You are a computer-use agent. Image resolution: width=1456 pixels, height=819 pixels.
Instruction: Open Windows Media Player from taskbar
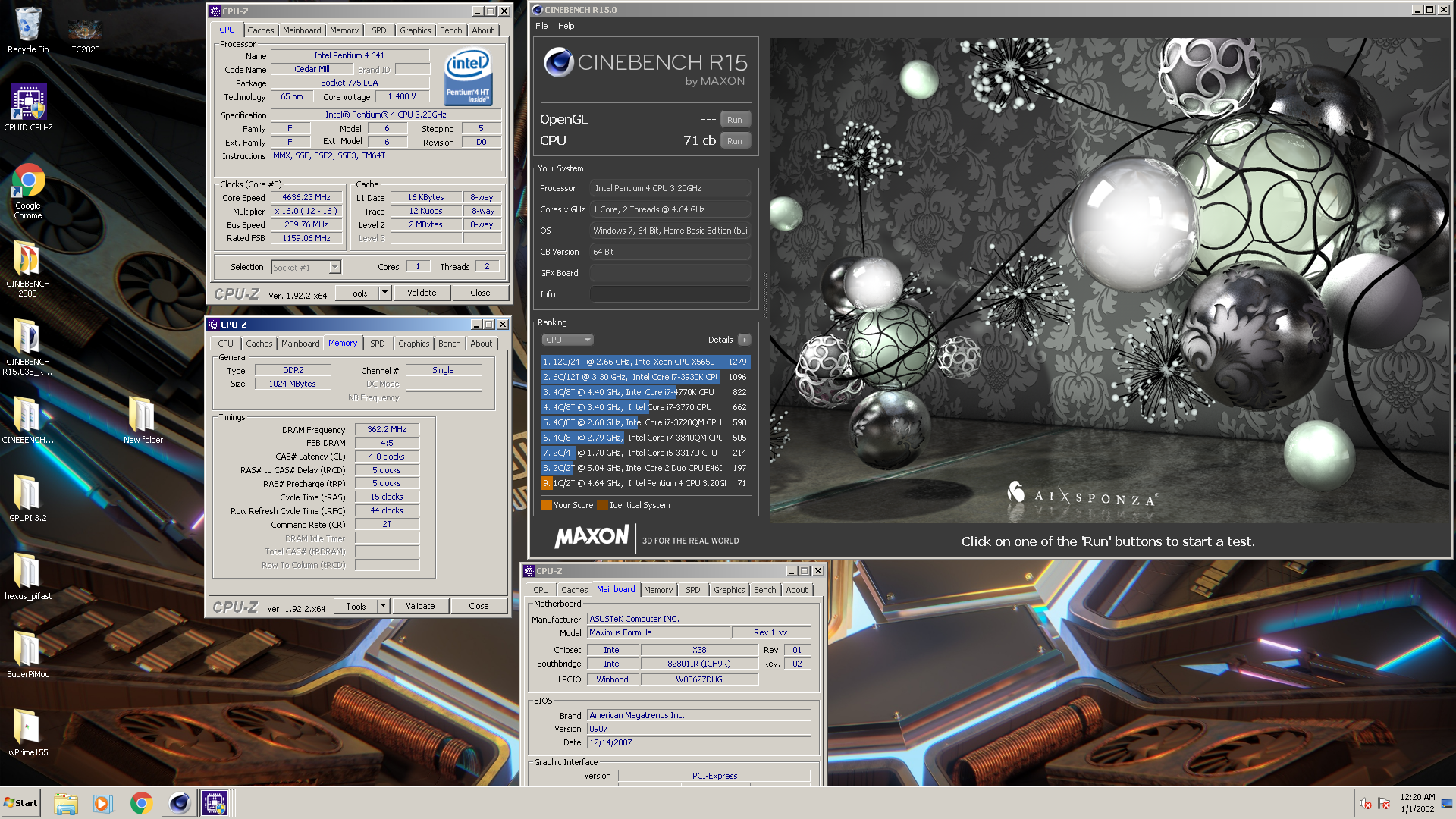[103, 803]
